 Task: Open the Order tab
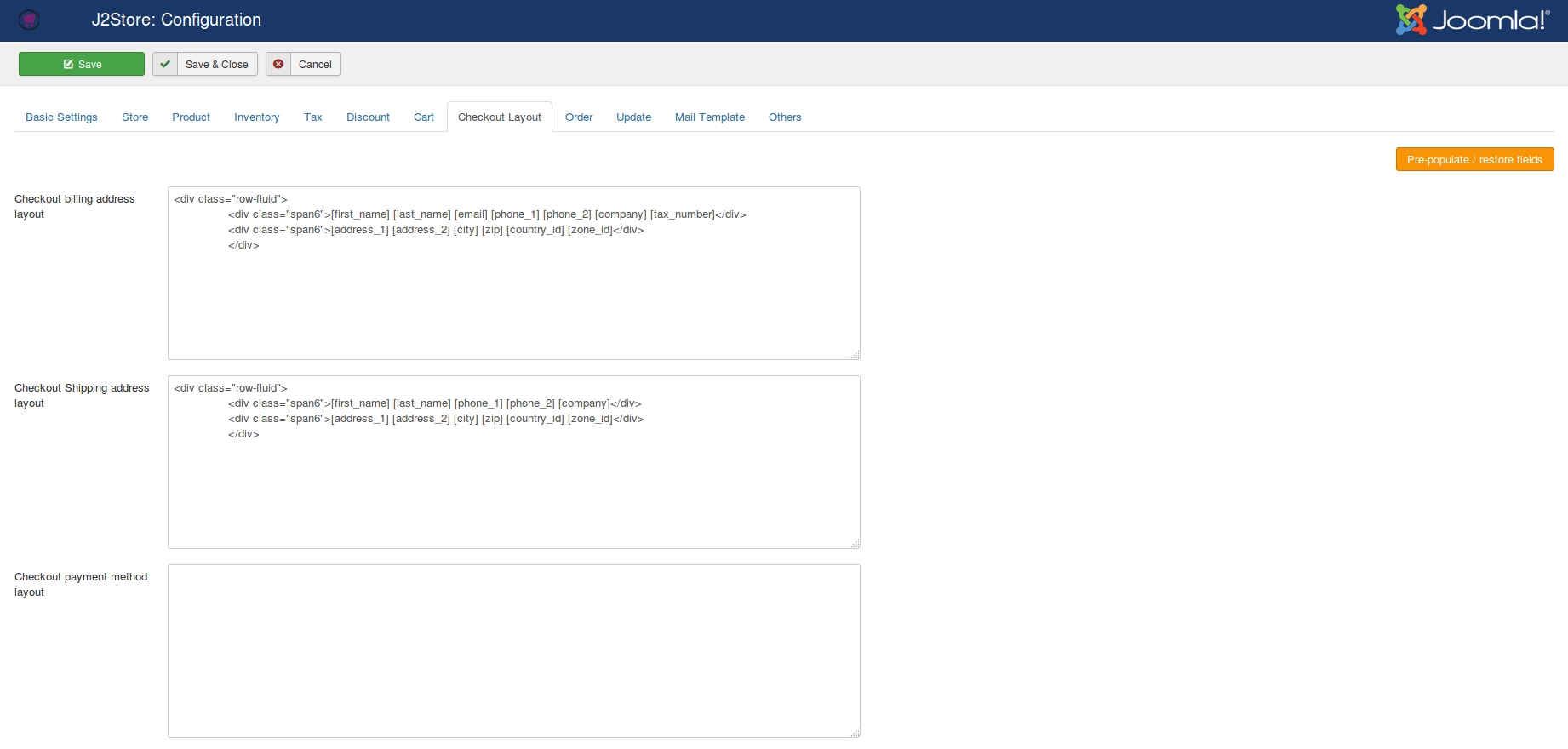point(579,117)
